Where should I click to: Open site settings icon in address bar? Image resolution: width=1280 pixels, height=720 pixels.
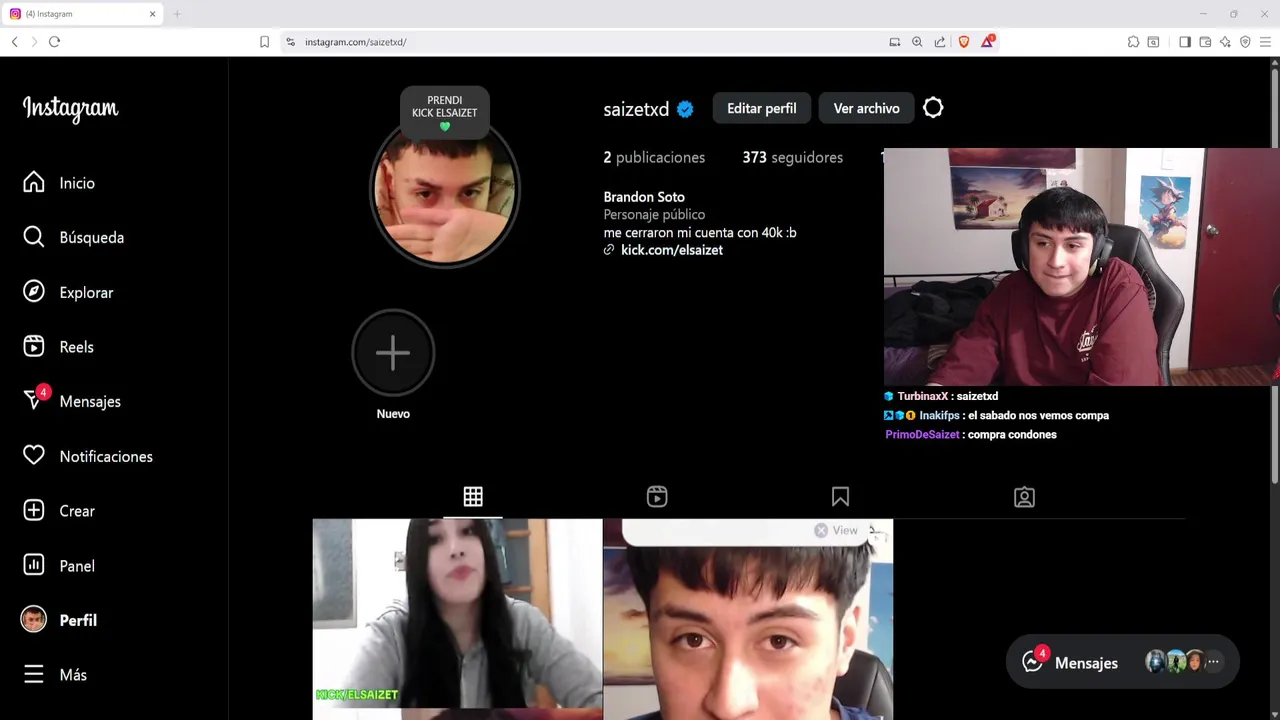(290, 42)
